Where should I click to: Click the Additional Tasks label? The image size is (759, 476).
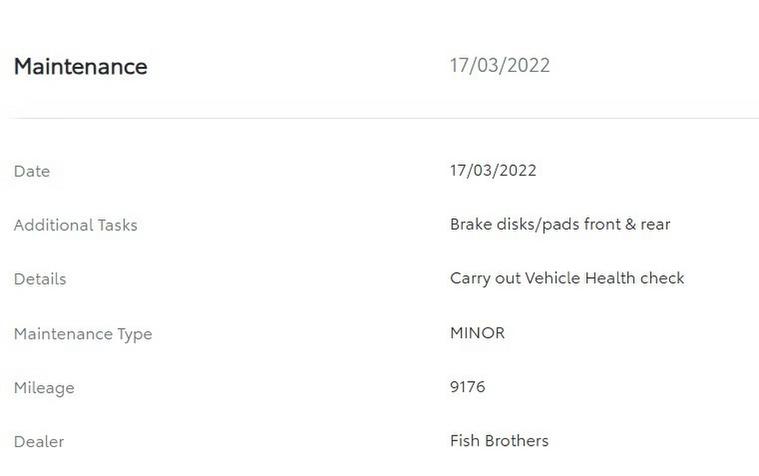click(x=76, y=225)
